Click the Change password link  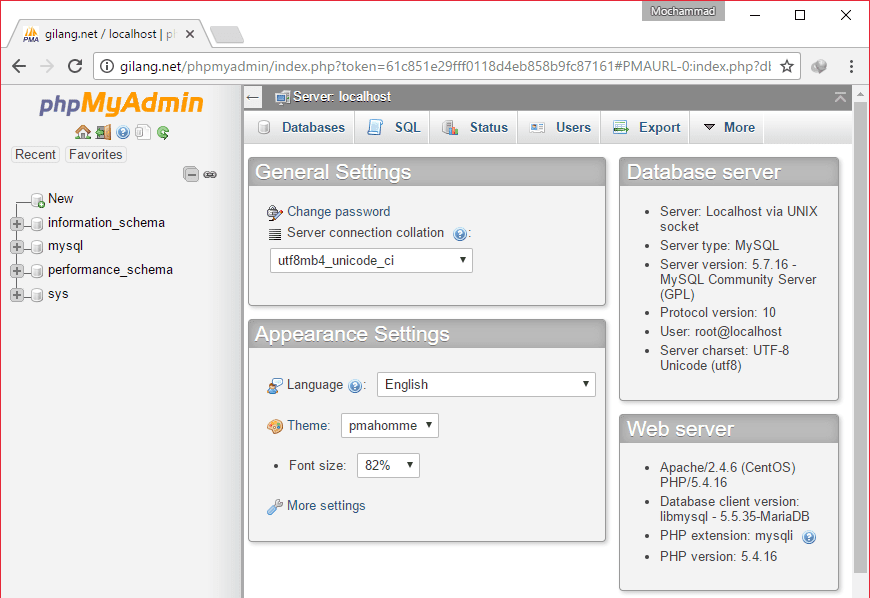(338, 211)
